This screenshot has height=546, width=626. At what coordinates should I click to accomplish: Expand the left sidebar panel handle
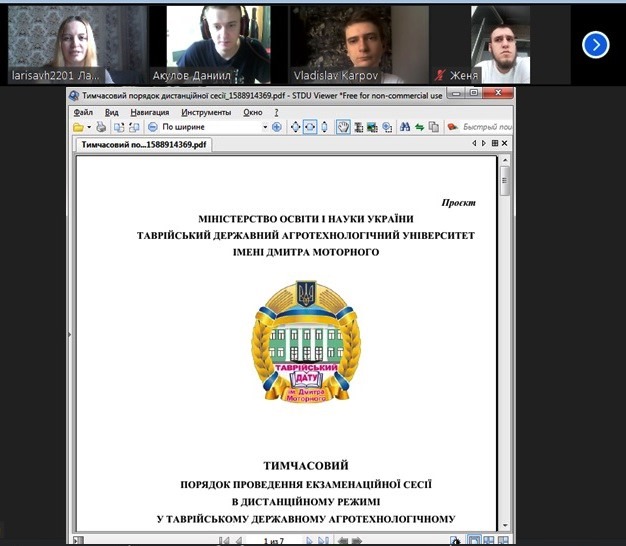pyautogui.click(x=69, y=334)
